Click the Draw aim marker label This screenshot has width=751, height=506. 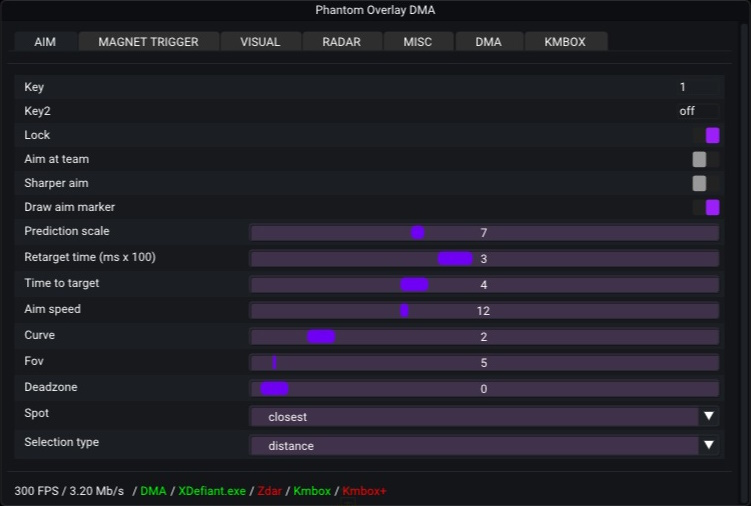tap(69, 207)
